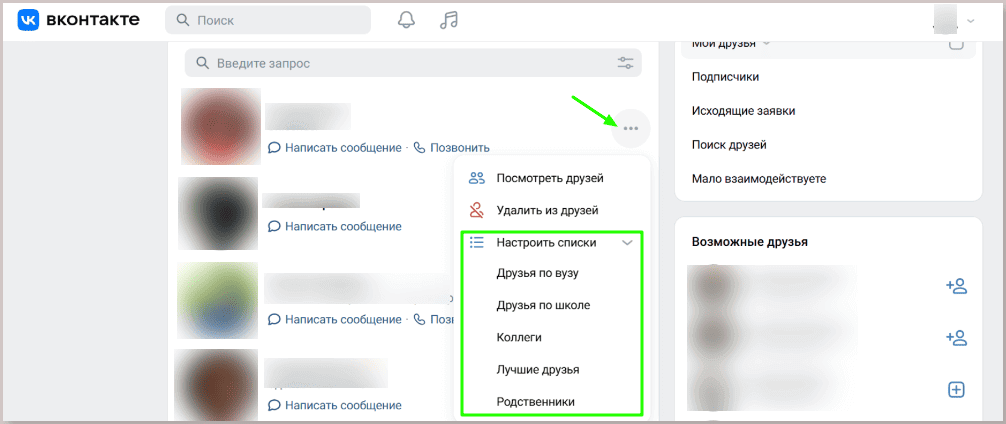Select Друзья по школе list

pos(543,305)
